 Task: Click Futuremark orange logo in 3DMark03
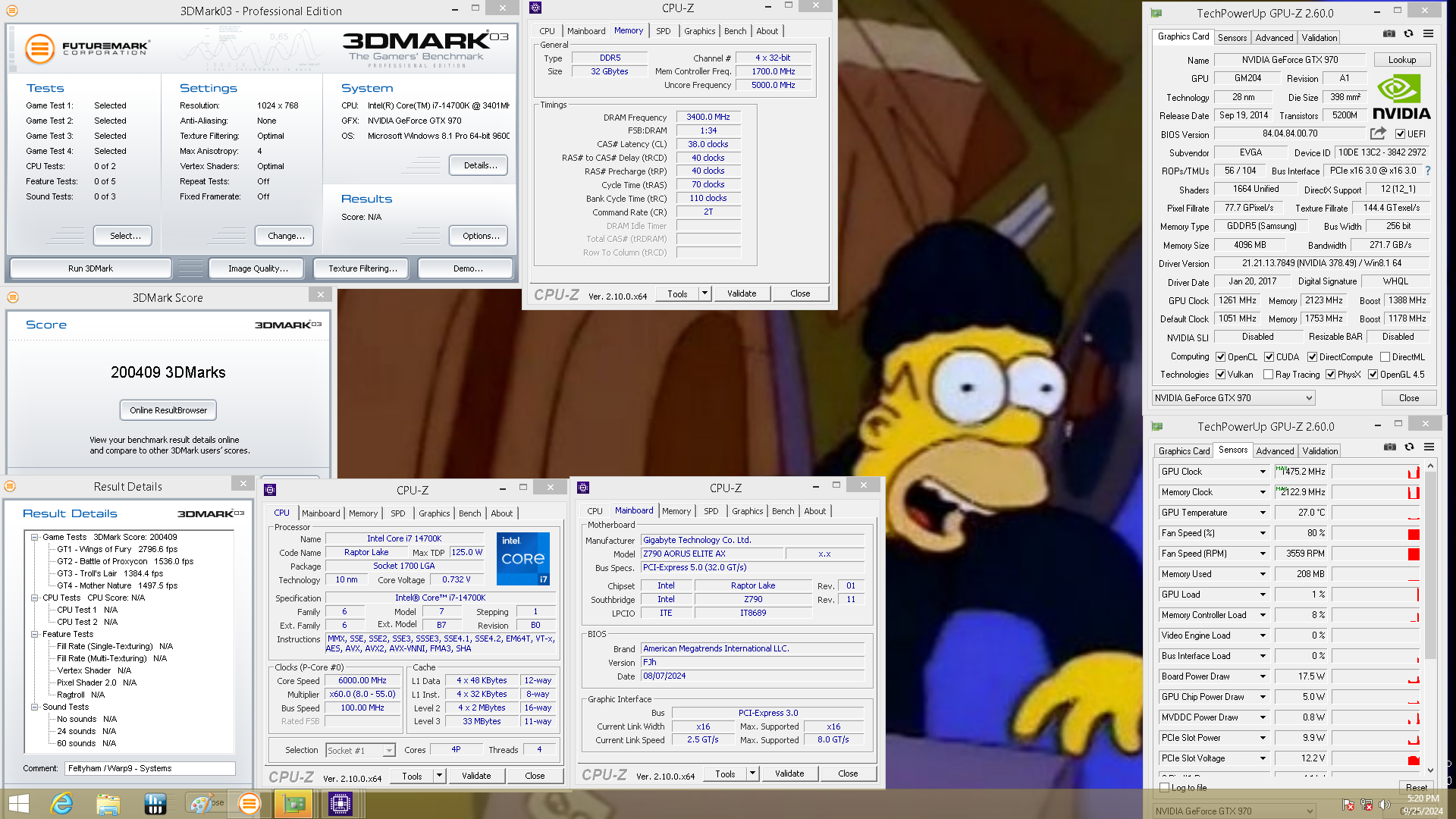pyautogui.click(x=39, y=49)
